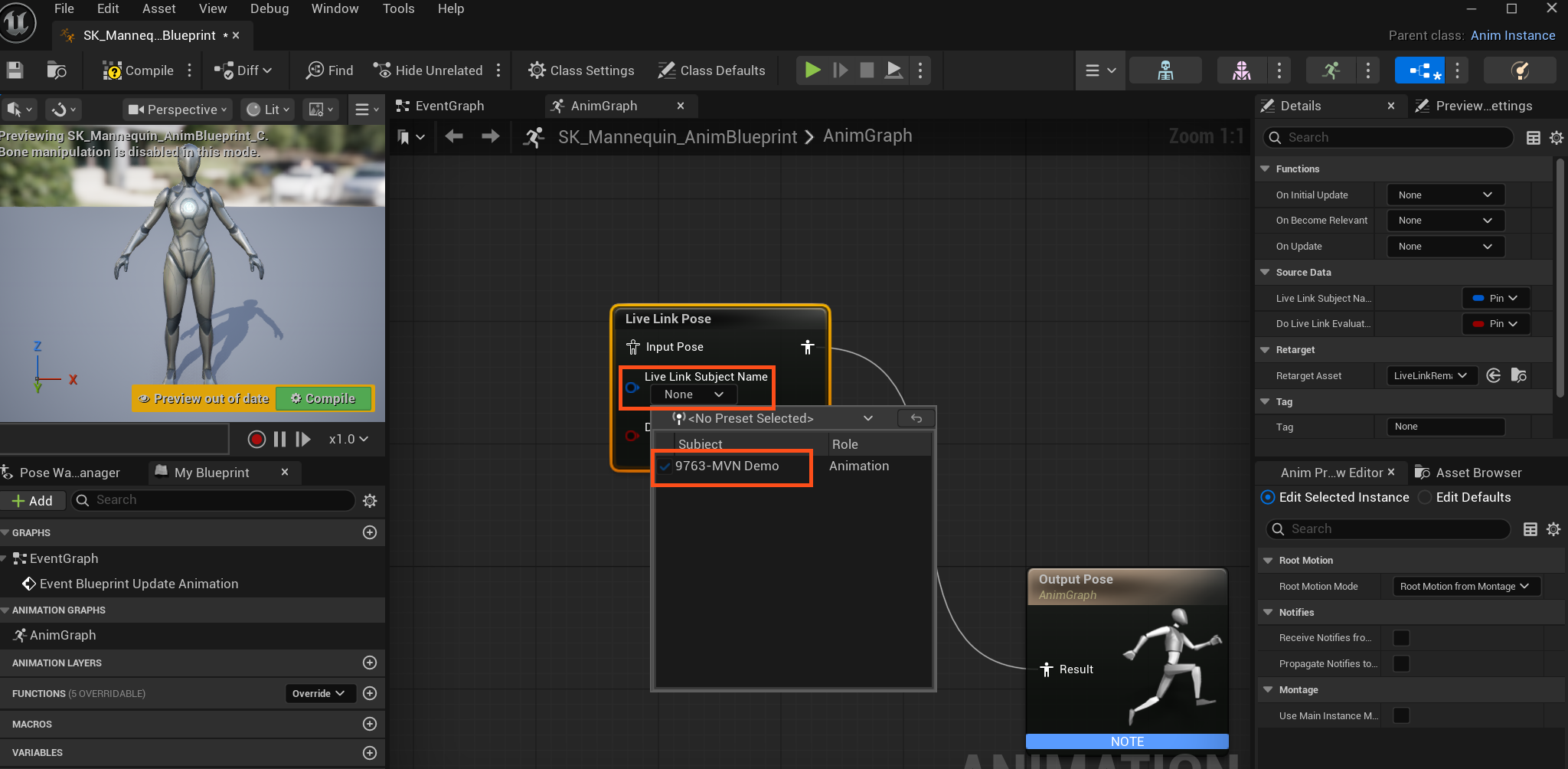Viewport: 1568px width, 769px height.
Task: Open Live Link Subject Name None dropdown
Action: [x=693, y=394]
